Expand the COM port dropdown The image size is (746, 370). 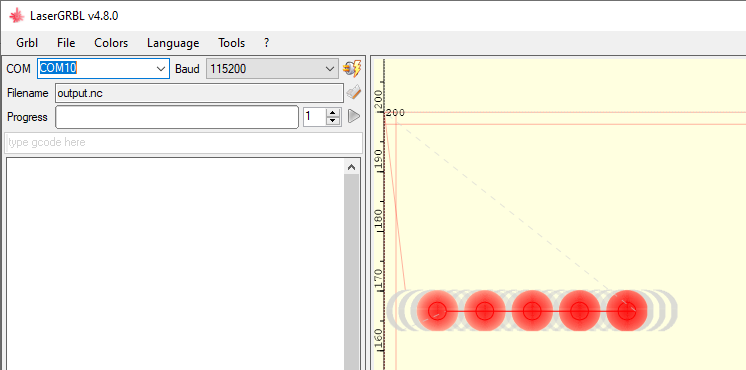point(161,69)
